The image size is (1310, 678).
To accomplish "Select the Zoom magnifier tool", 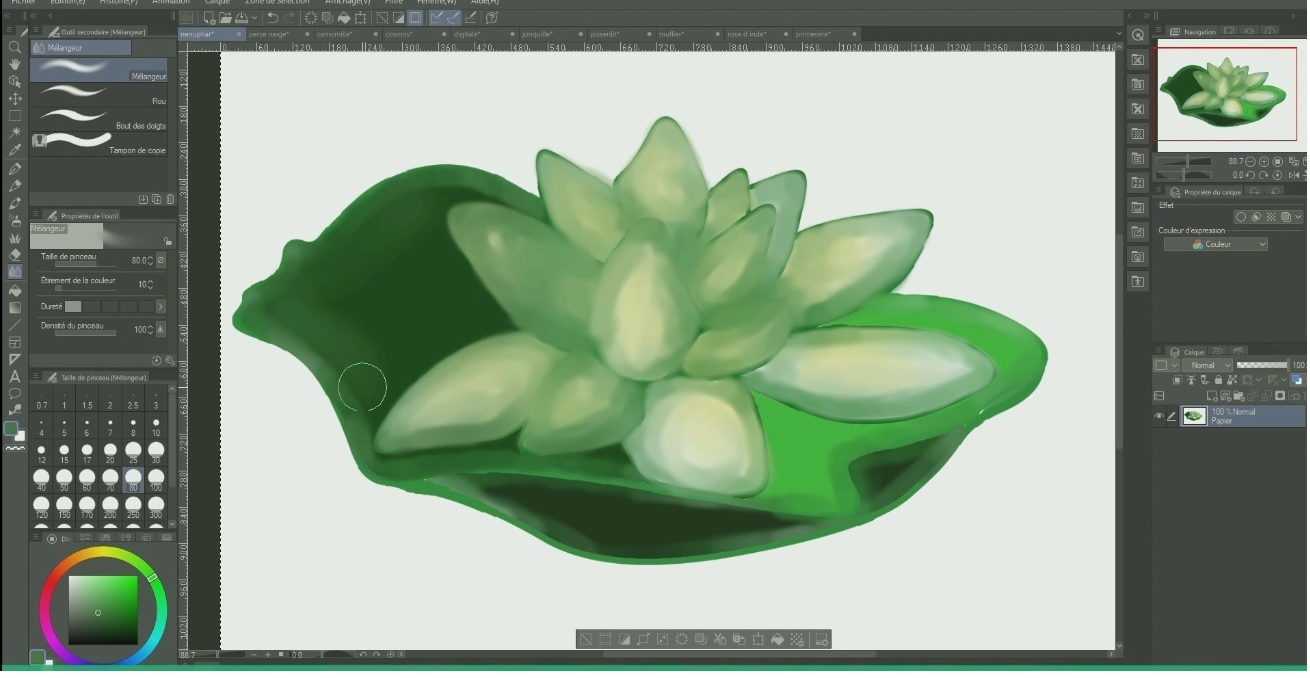I will pyautogui.click(x=15, y=47).
